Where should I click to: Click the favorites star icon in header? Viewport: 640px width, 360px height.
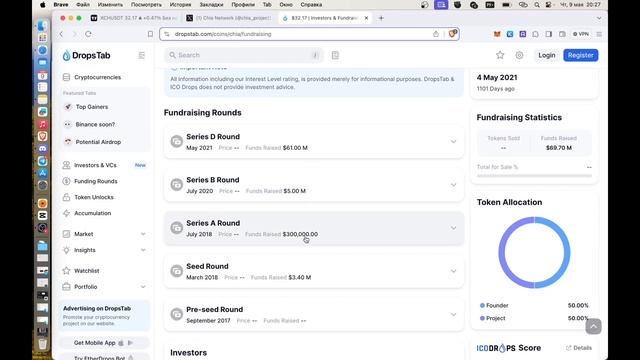[x=500, y=55]
